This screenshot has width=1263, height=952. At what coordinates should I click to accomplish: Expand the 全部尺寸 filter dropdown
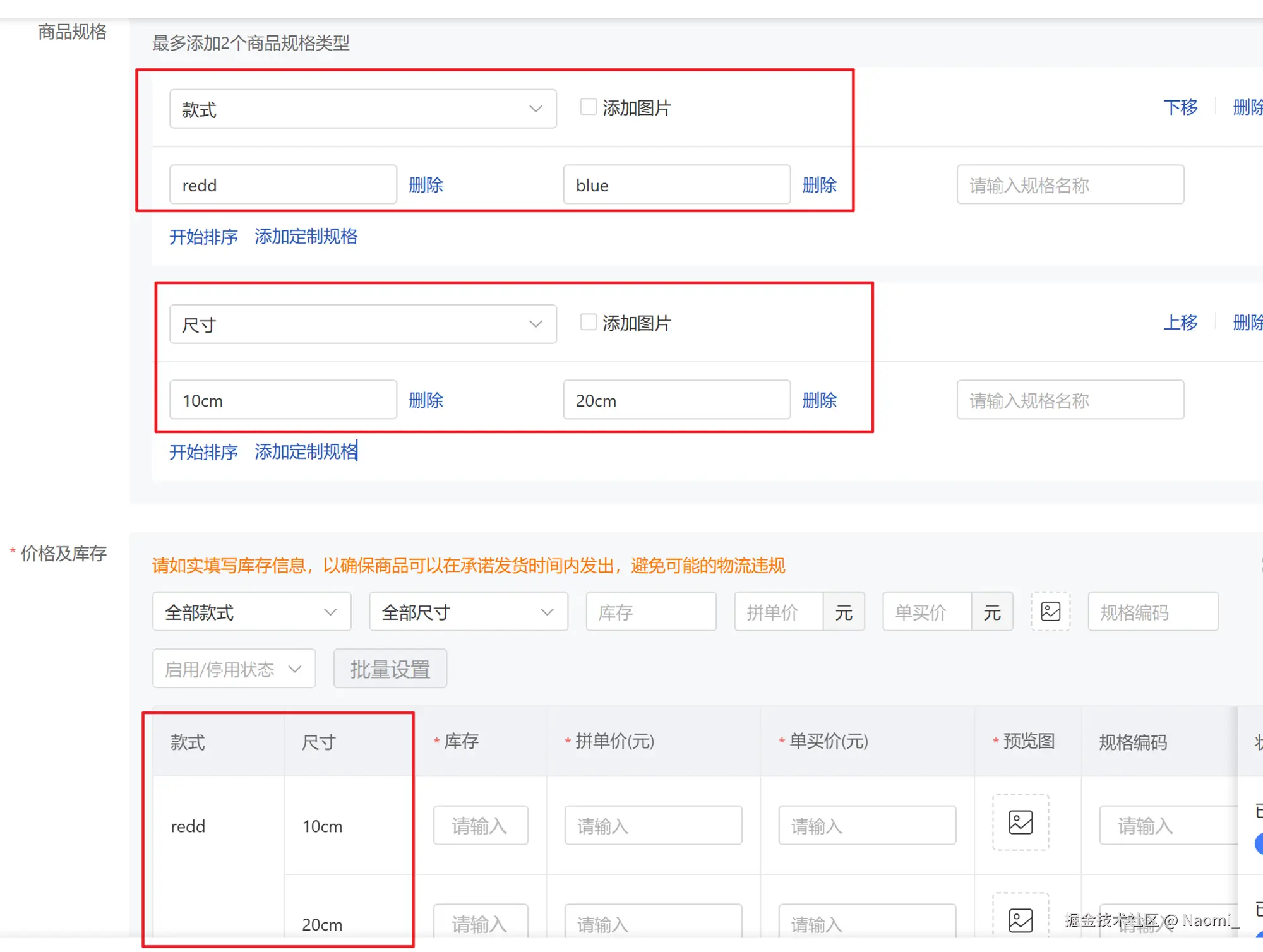[468, 612]
